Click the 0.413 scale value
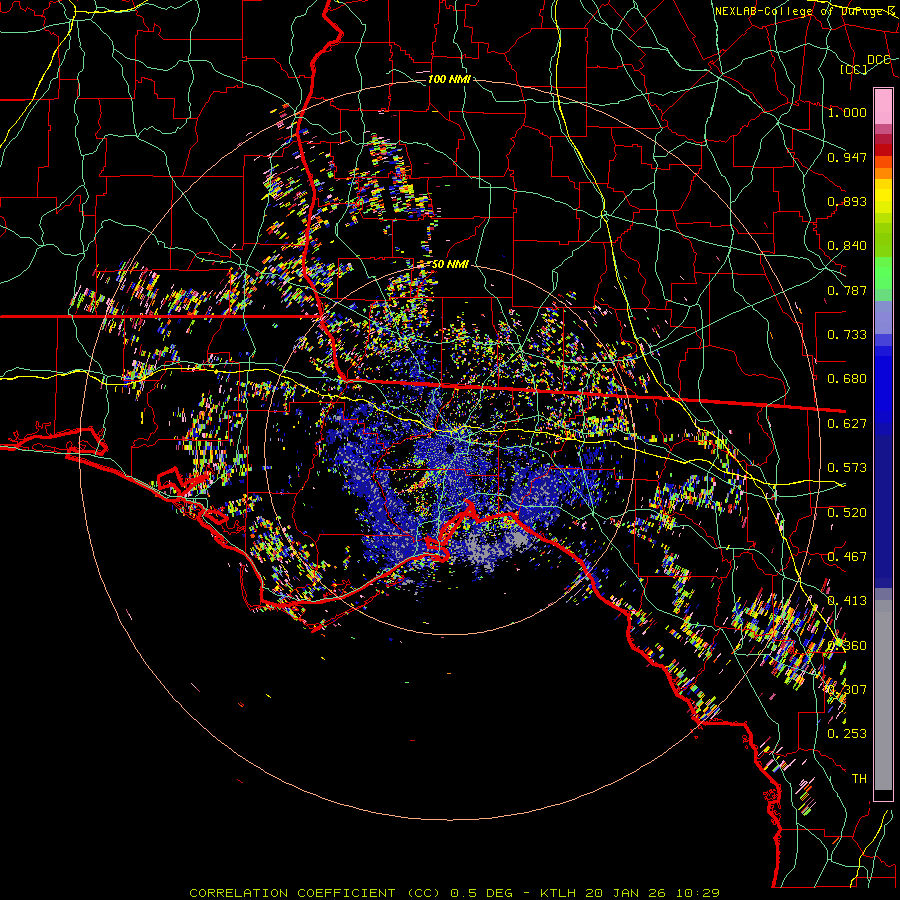Image resolution: width=900 pixels, height=900 pixels. 847,601
